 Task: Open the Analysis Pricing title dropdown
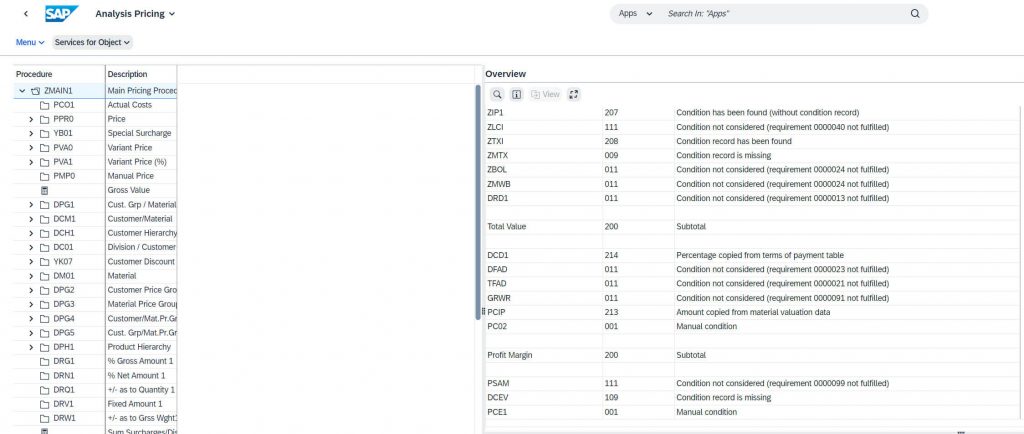click(x=135, y=14)
